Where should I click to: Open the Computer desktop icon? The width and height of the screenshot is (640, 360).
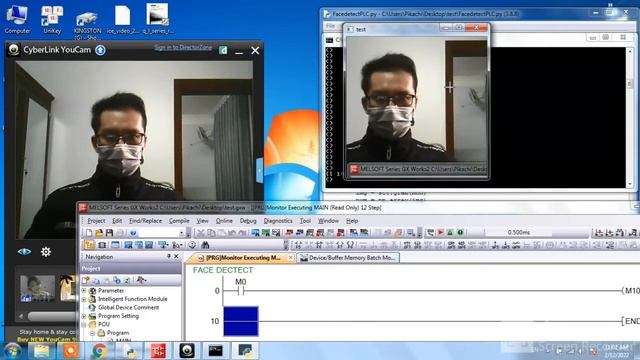coord(17,19)
